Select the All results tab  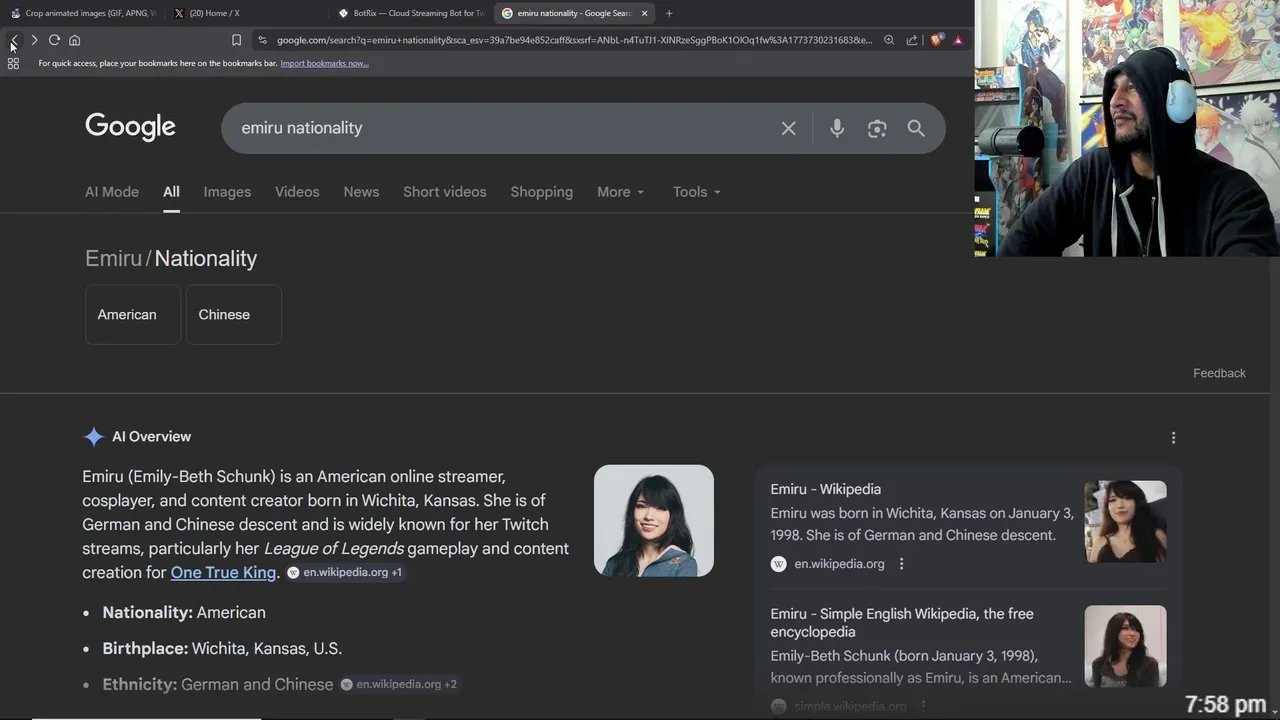coord(171,192)
